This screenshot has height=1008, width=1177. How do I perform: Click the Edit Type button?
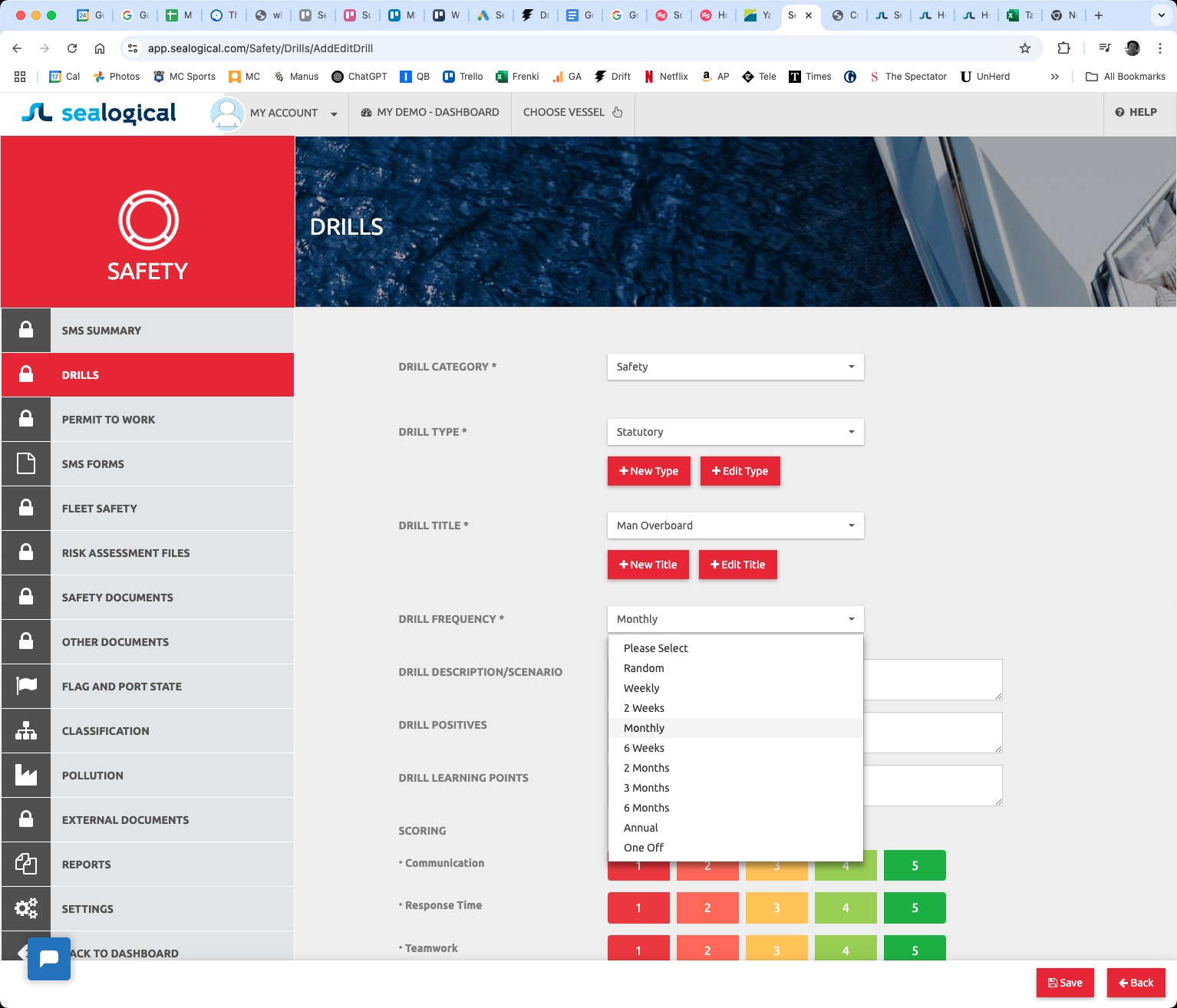(740, 471)
